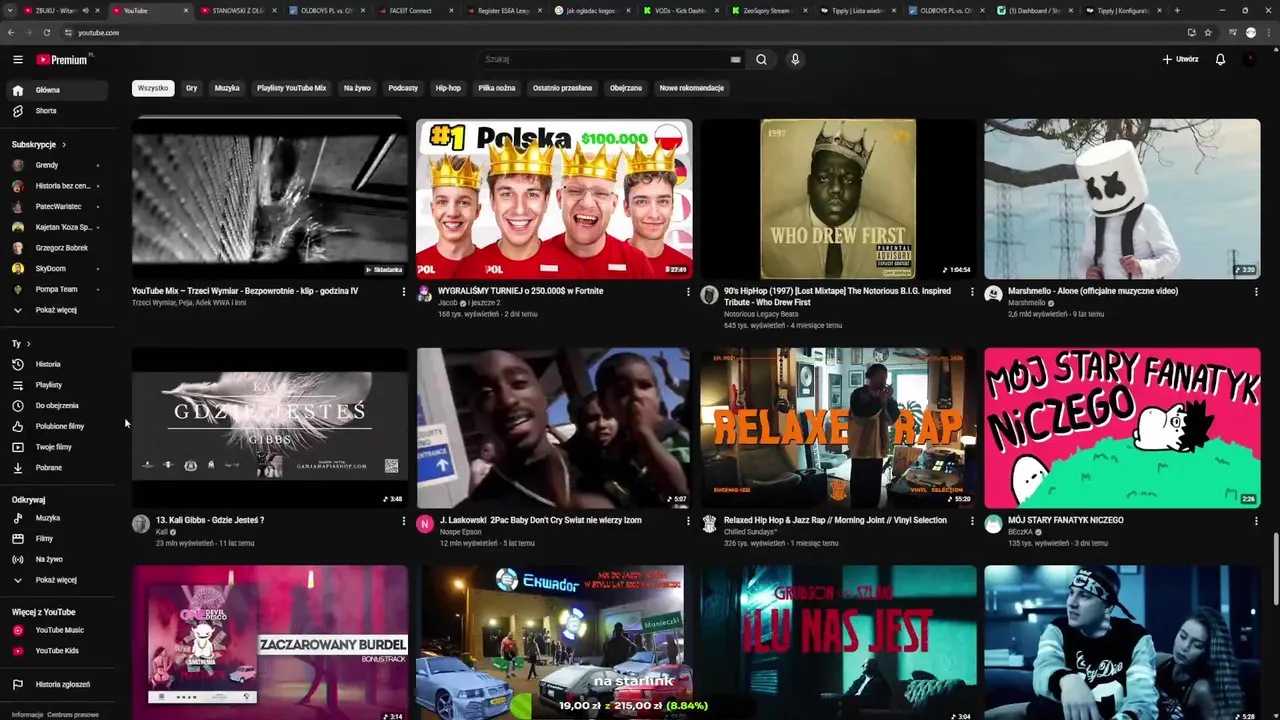
Task: Open Grendy subscription channel
Action: (x=56, y=165)
